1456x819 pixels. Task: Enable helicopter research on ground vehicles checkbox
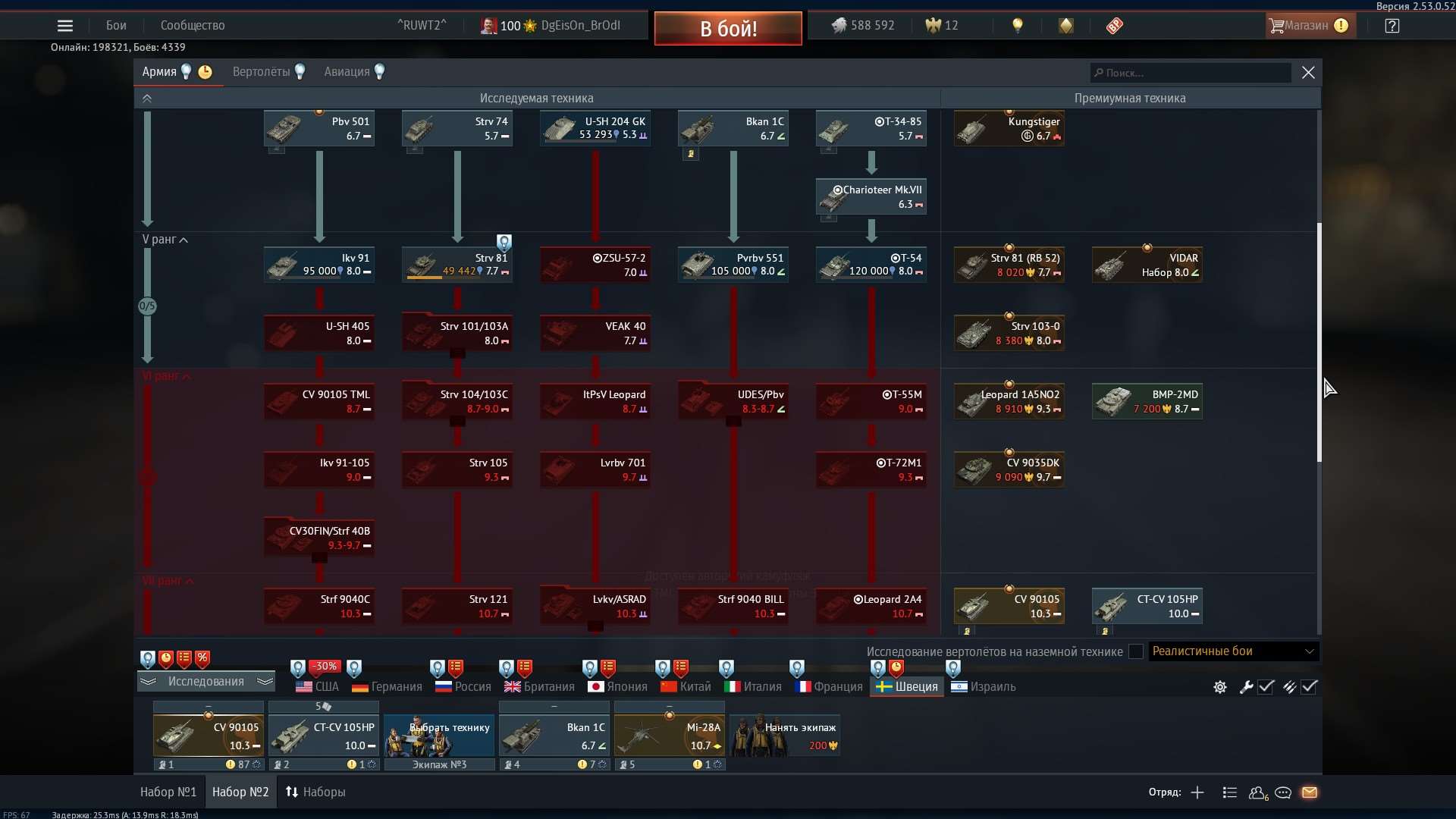(x=1135, y=651)
